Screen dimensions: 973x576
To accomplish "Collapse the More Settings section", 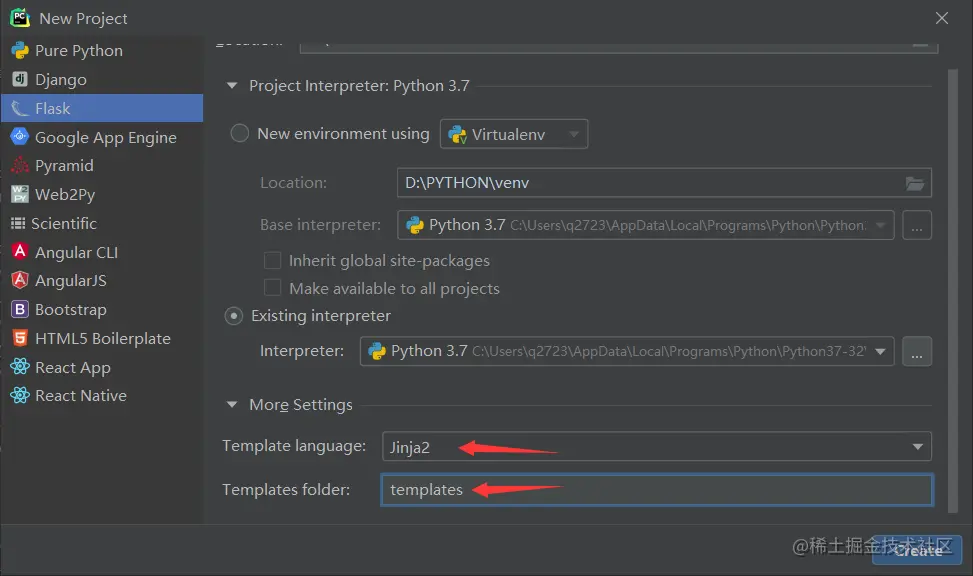I will [x=232, y=405].
